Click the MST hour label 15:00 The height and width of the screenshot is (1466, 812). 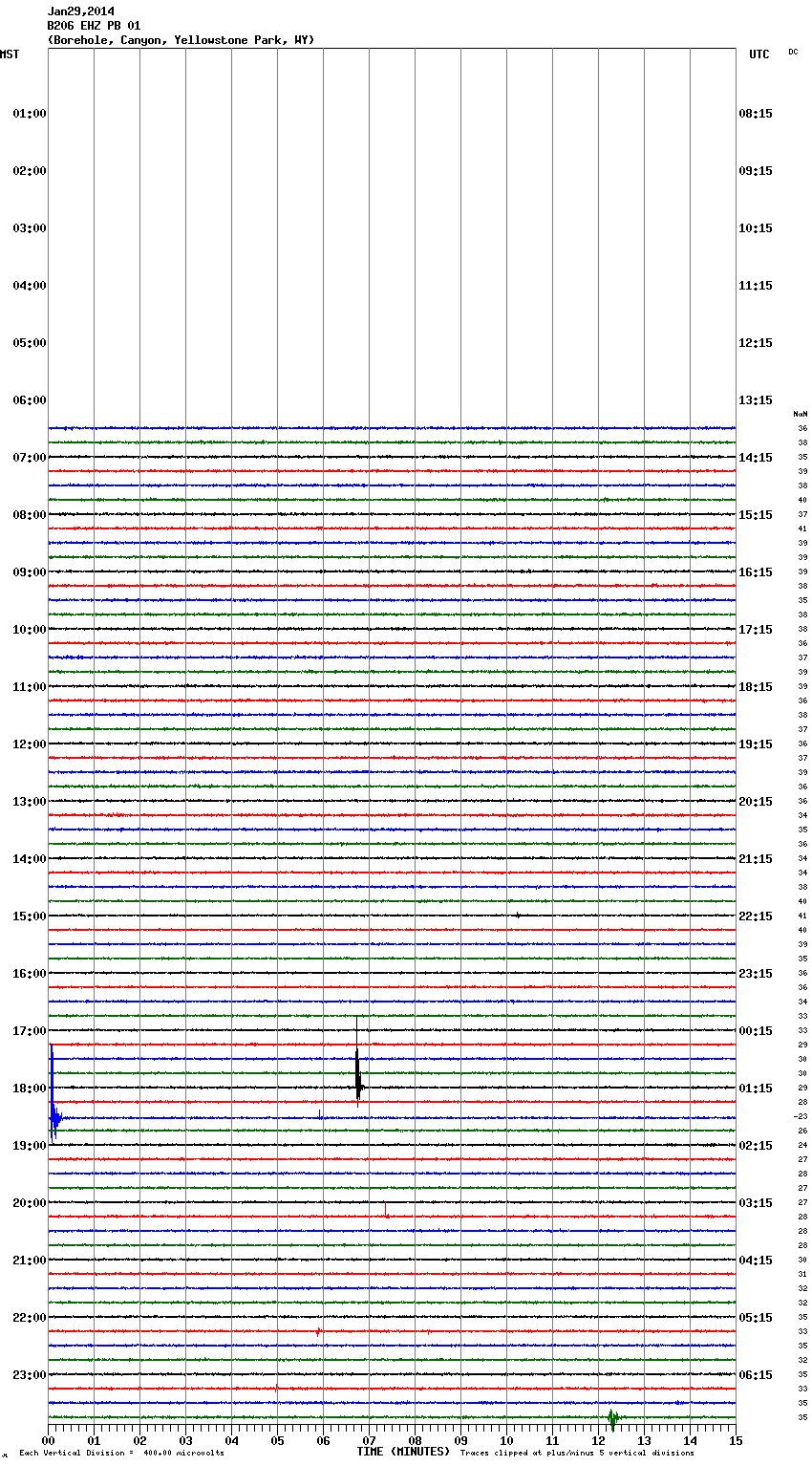pyautogui.click(x=30, y=916)
